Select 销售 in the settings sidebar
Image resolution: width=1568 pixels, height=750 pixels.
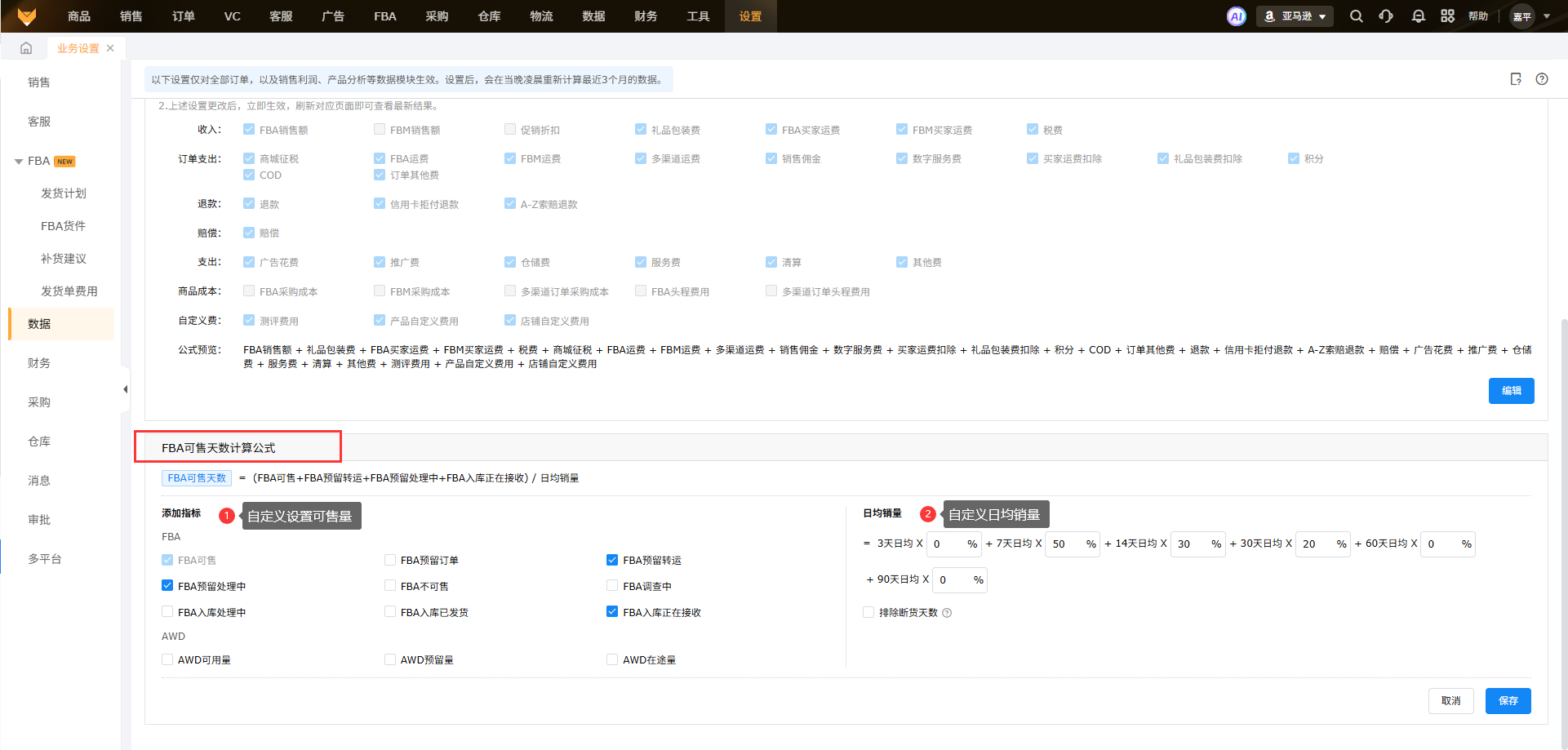pyautogui.click(x=39, y=82)
